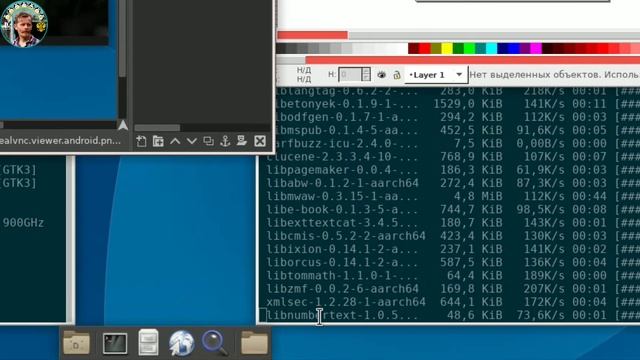Screen dimensions: 640x360
Task: Pick the cyan palette swatch
Action: point(492,49)
